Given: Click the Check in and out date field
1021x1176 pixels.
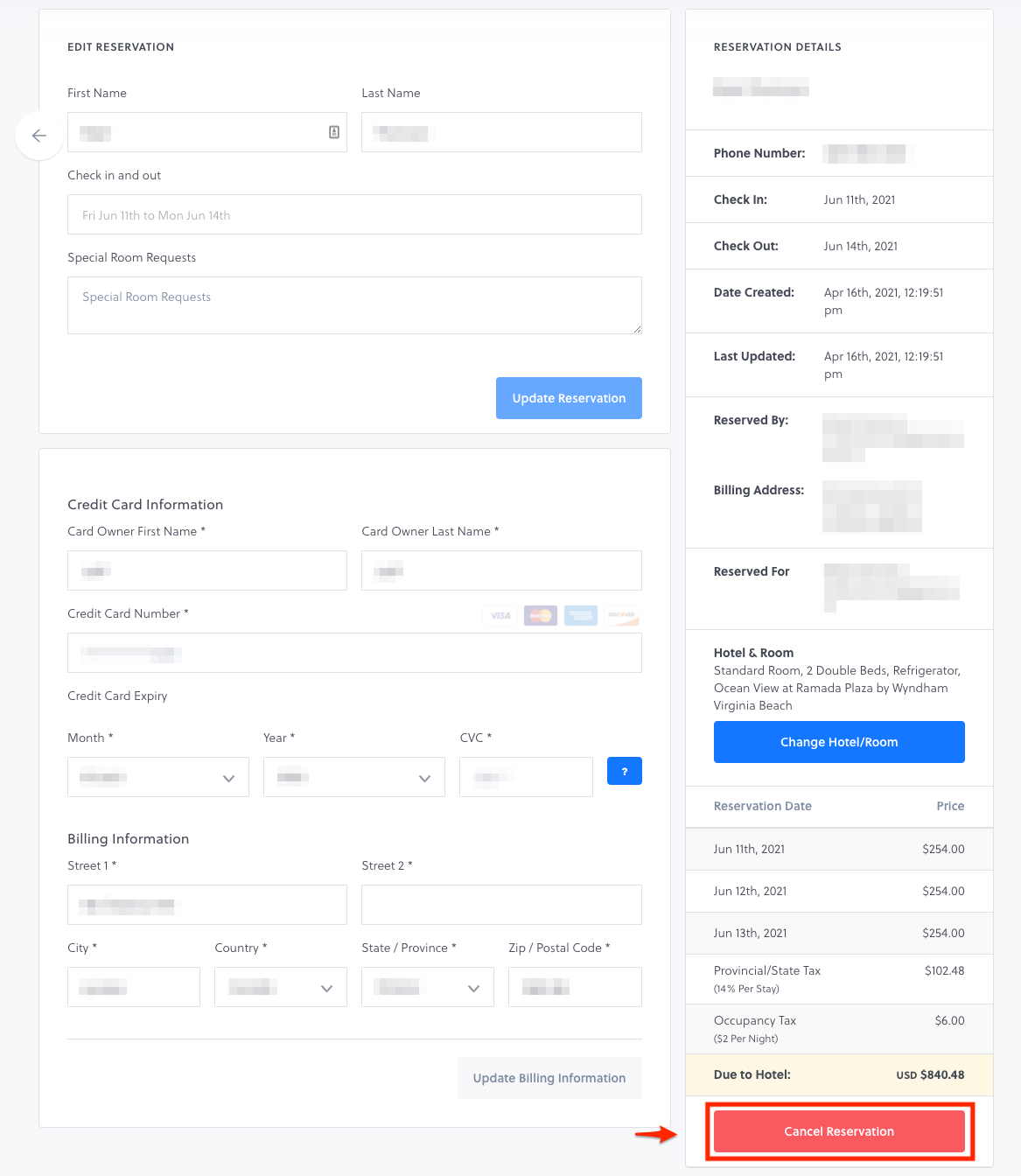Looking at the screenshot, I should click(354, 215).
